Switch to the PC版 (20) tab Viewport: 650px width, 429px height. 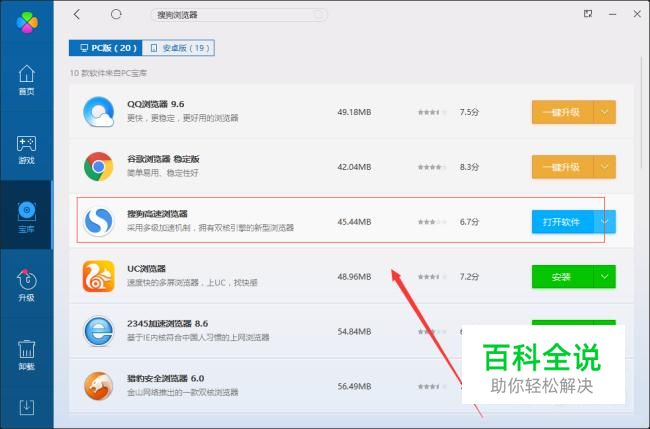click(x=106, y=48)
